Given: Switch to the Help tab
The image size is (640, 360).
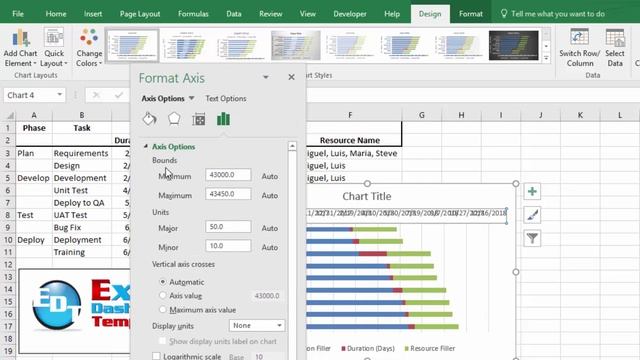Looking at the screenshot, I should coord(392,13).
